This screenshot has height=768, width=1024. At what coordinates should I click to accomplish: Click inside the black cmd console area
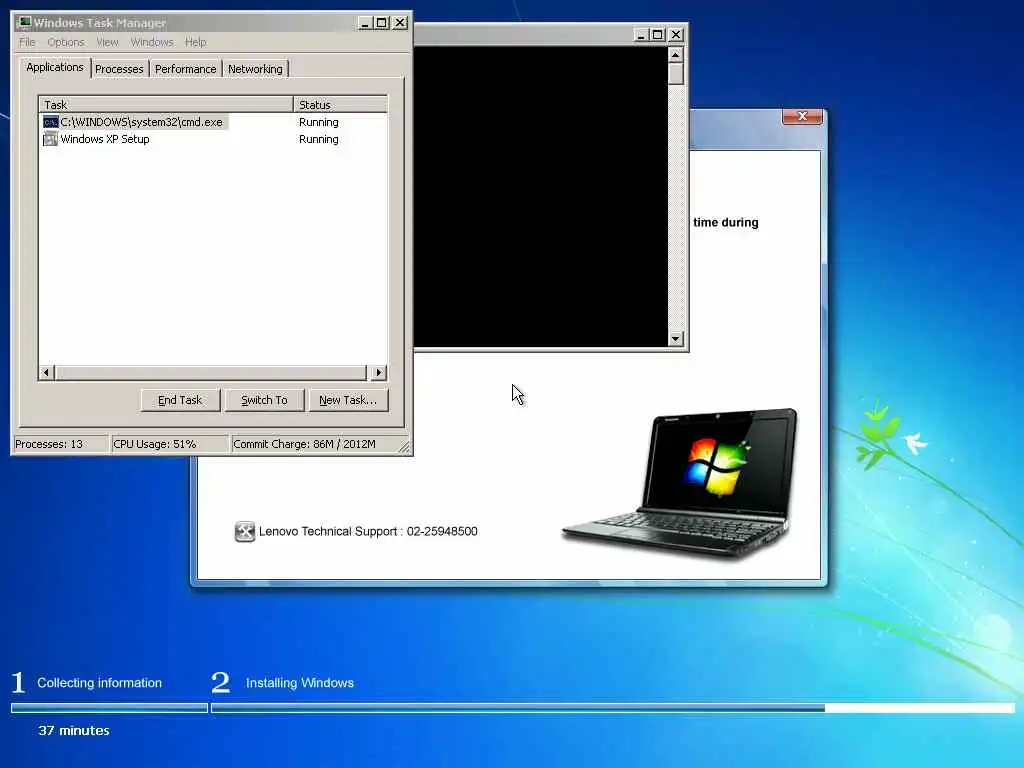point(541,196)
